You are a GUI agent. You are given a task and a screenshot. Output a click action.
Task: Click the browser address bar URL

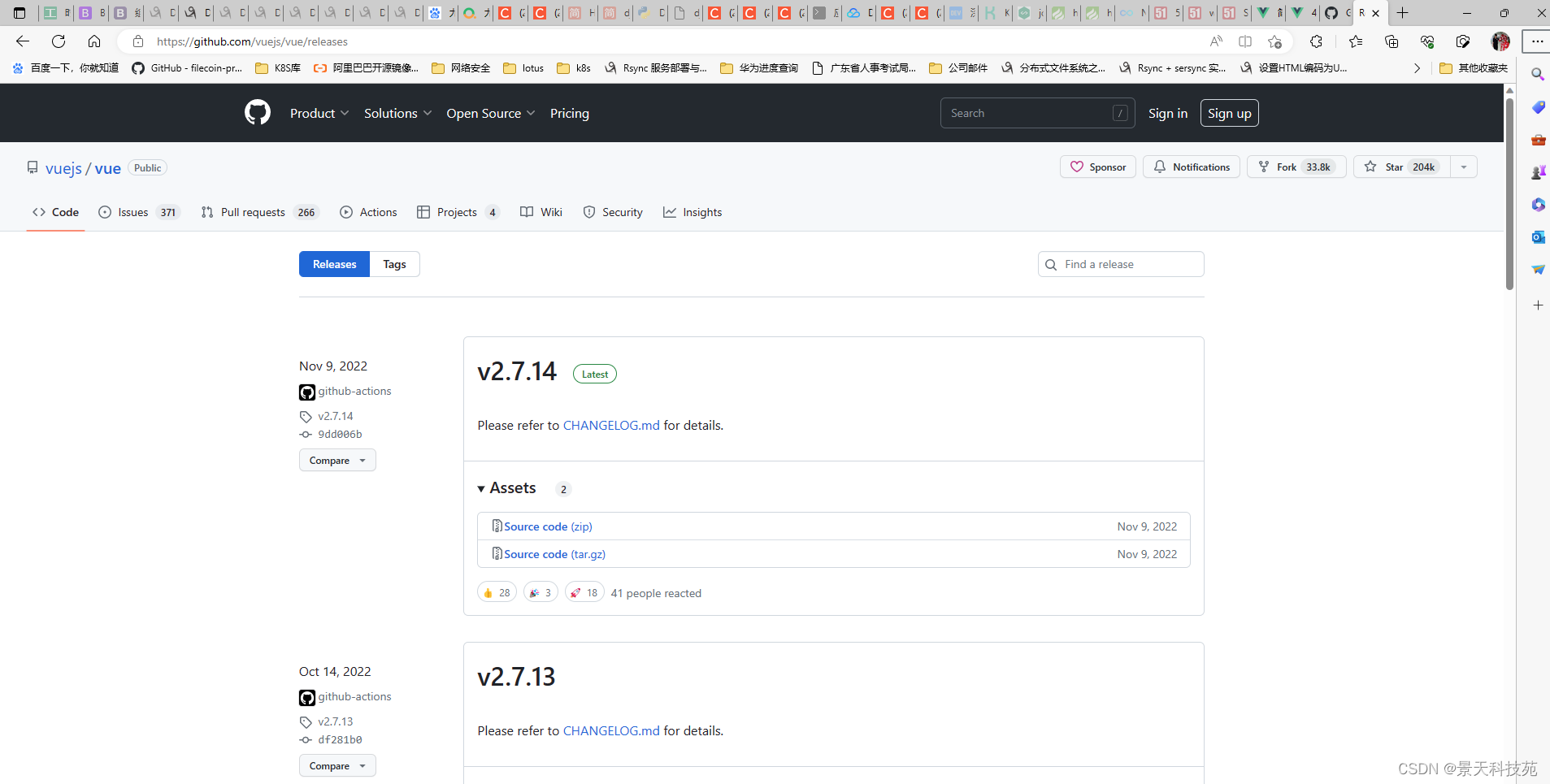[x=252, y=41]
